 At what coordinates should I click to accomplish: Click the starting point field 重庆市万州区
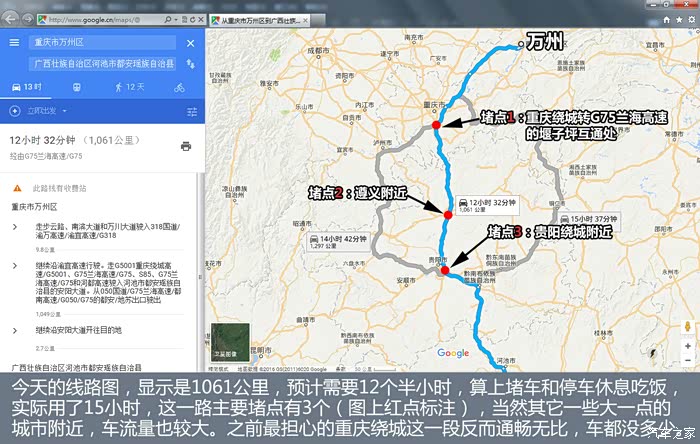(x=100, y=43)
